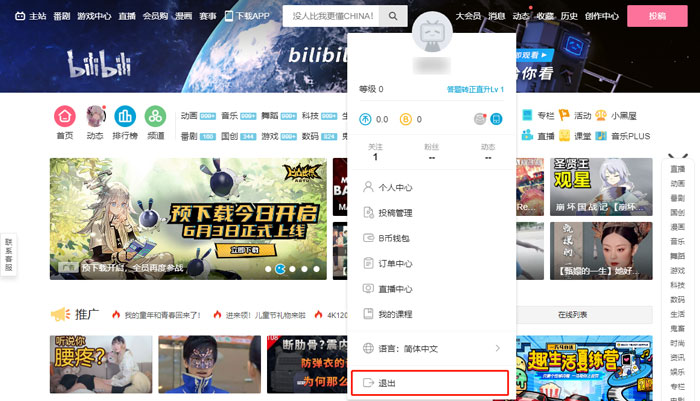700x401 pixels.
Task: Open 国创 category link
Action: (229, 136)
